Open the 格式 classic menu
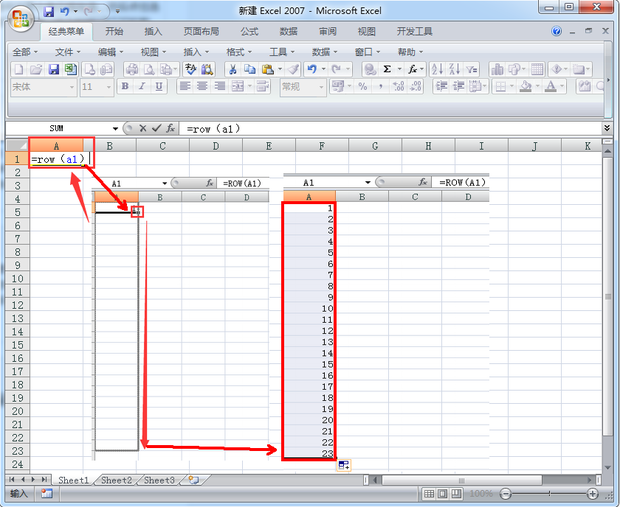The image size is (620, 507). pos(238,52)
